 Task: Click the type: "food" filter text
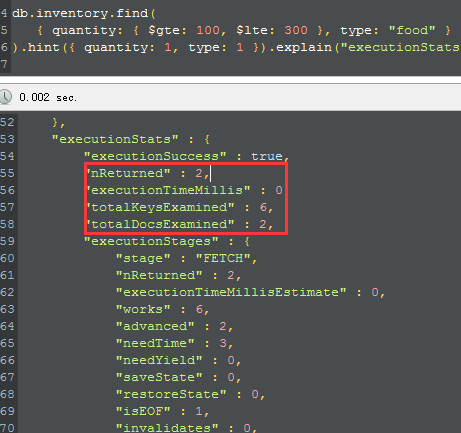tap(388, 30)
